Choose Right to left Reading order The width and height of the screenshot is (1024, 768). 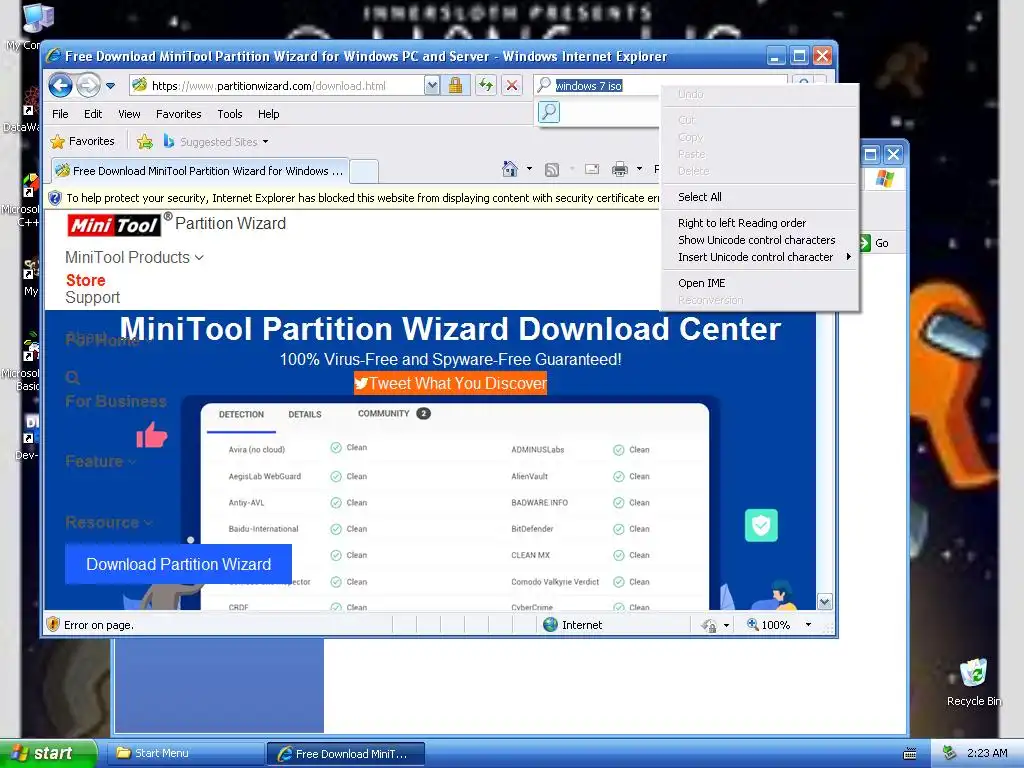click(x=760, y=223)
